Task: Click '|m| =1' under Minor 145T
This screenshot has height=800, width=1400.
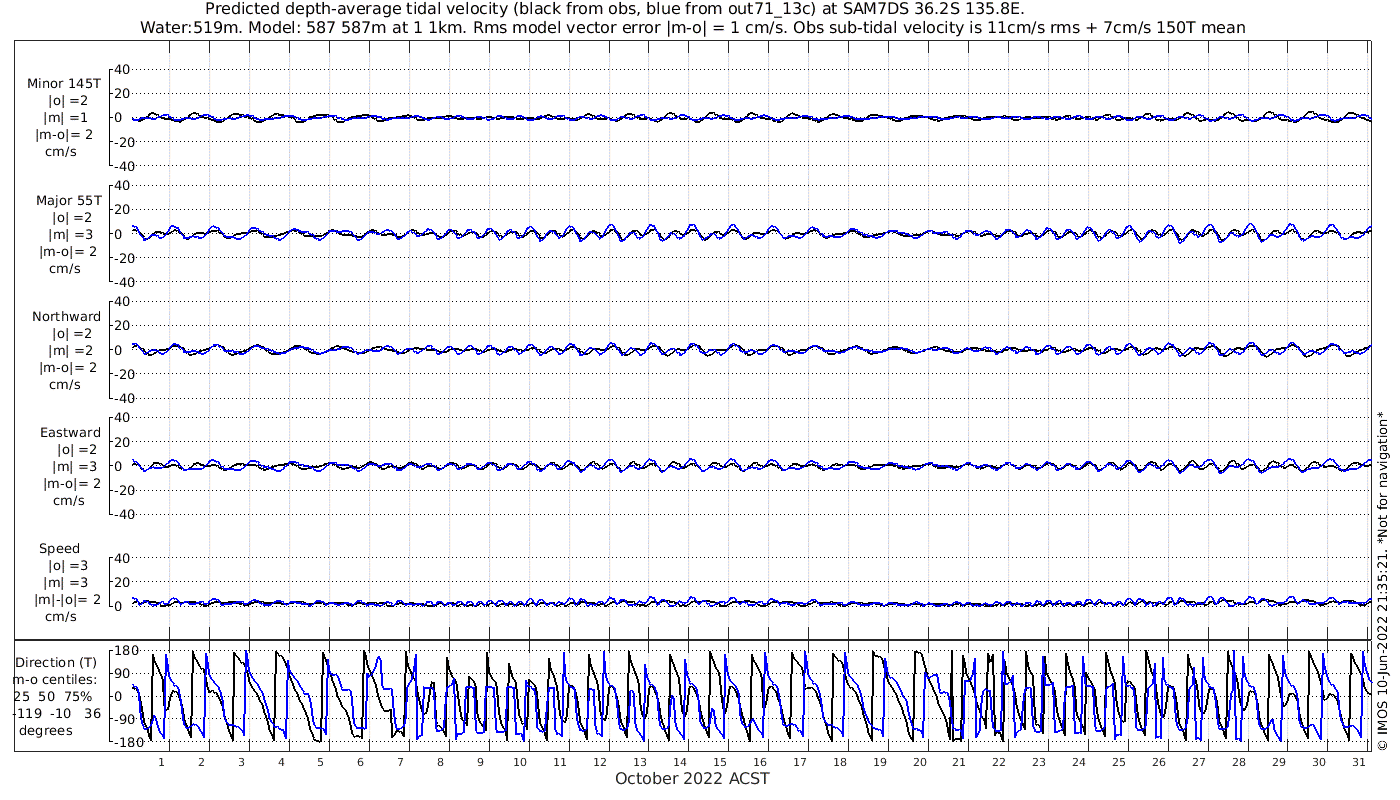Action: tap(70, 118)
